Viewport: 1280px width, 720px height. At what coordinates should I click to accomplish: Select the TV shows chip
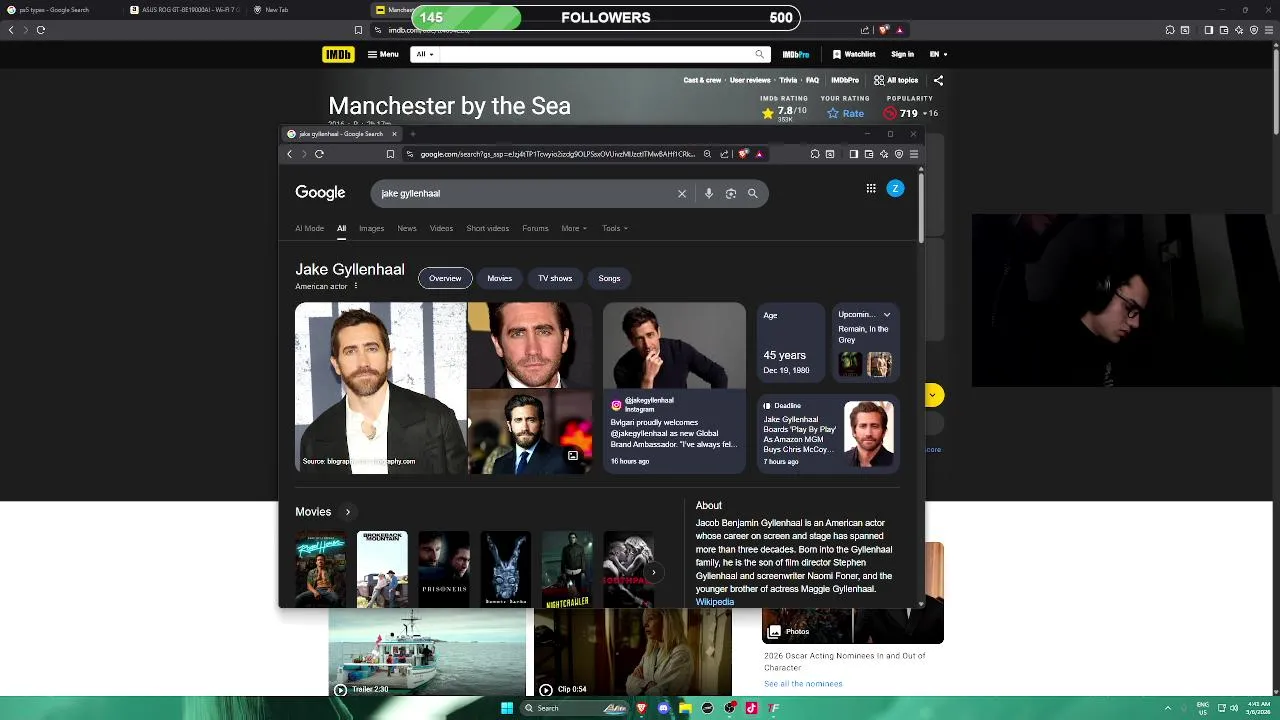click(555, 278)
